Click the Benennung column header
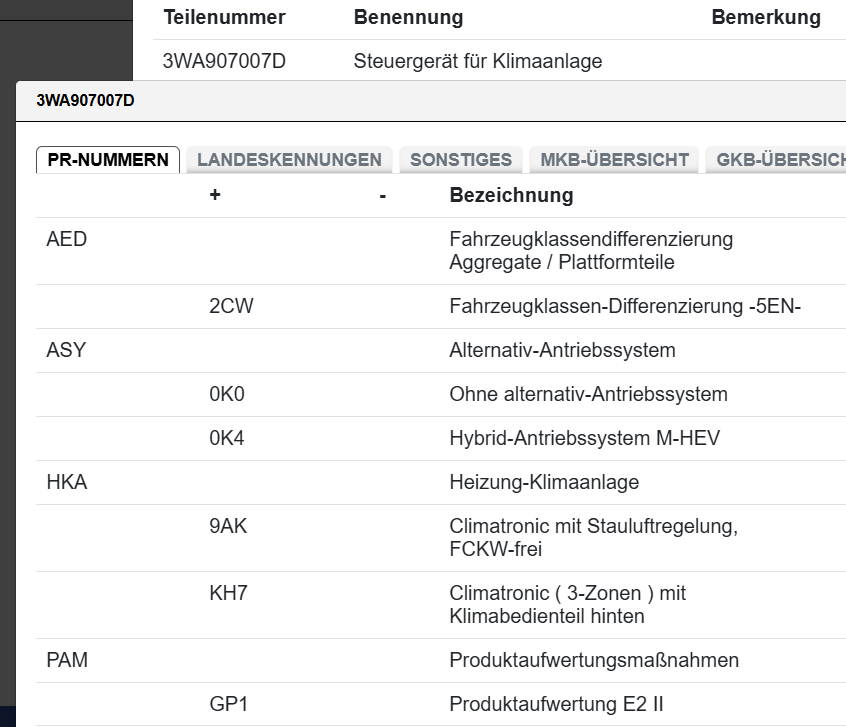 (x=408, y=18)
